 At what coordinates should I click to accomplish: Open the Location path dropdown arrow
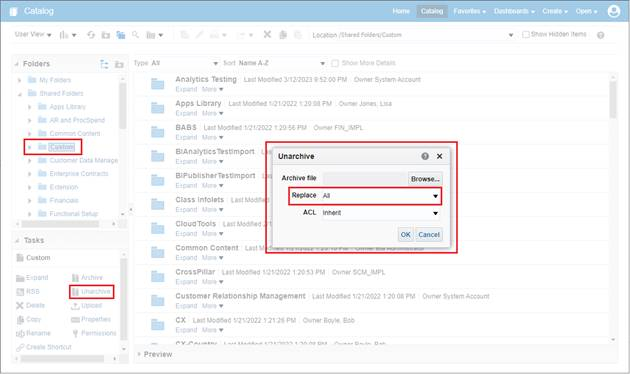(511, 35)
